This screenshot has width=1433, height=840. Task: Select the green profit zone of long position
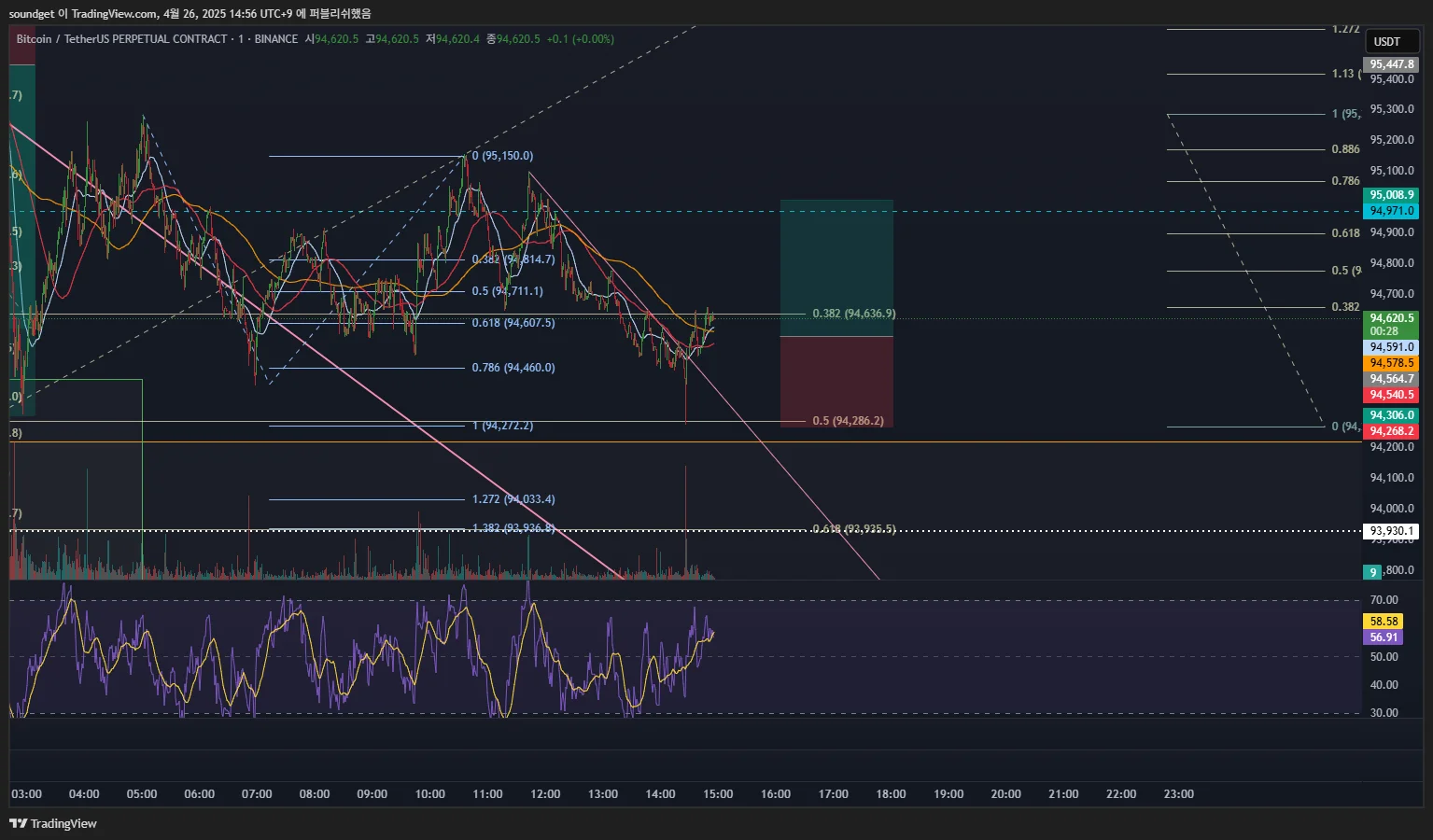(836, 268)
